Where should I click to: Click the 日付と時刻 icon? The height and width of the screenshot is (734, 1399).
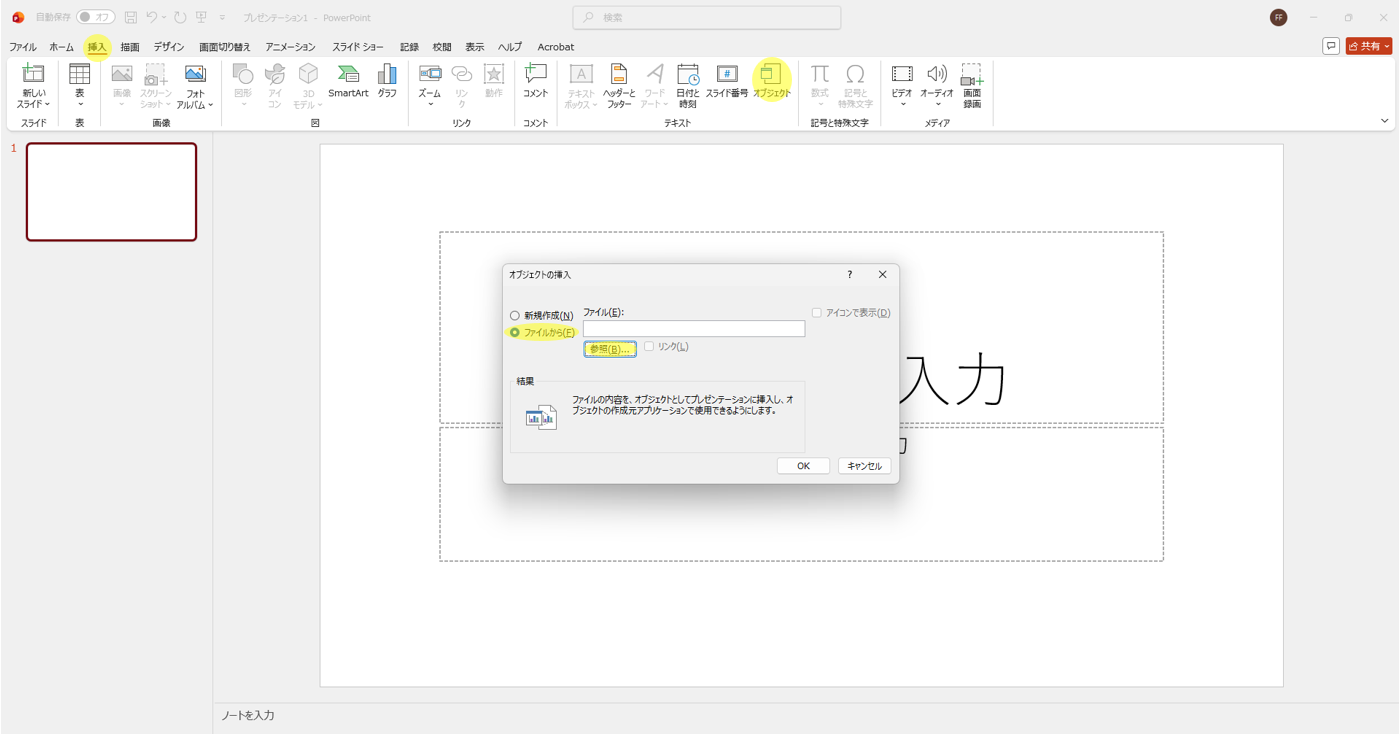click(687, 85)
